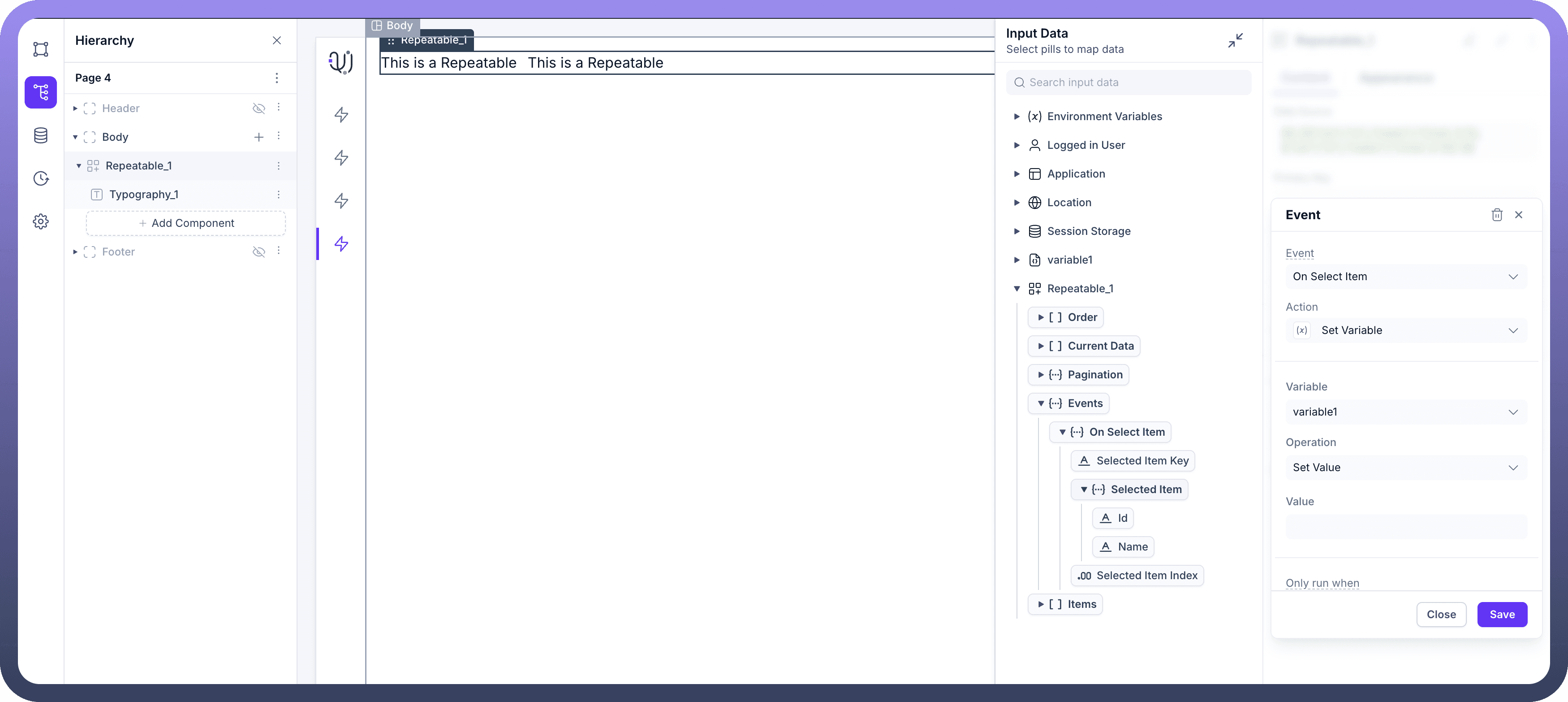Select the highlighted purple lightning event
Image resolution: width=1568 pixels, height=702 pixels.
coord(341,244)
